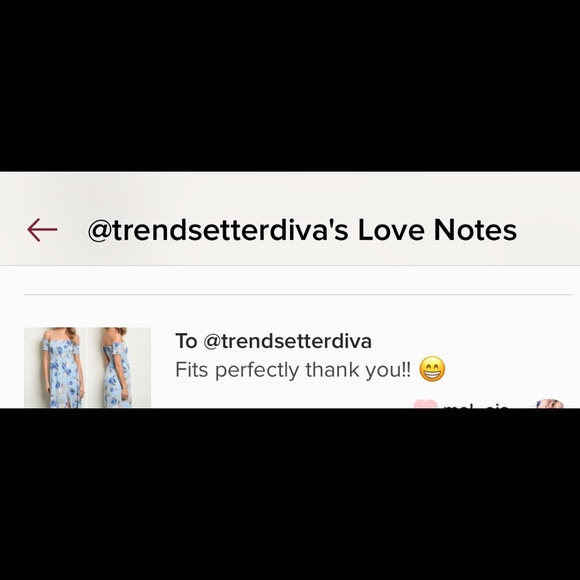Open the back-view blue floral dress photo

(x=119, y=368)
